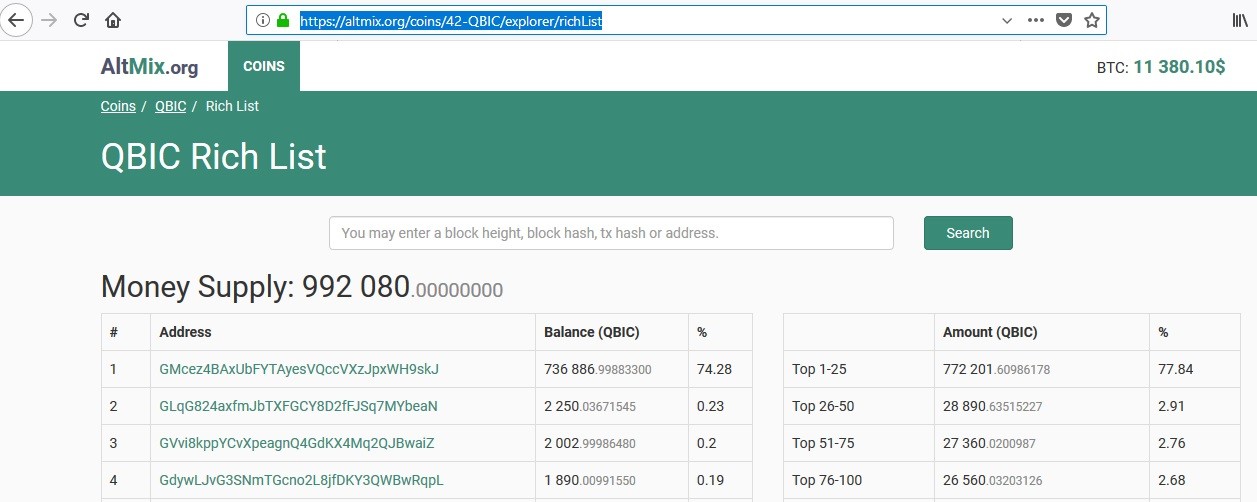
Task: Click the Top 1-25 row label
Action: coord(819,369)
